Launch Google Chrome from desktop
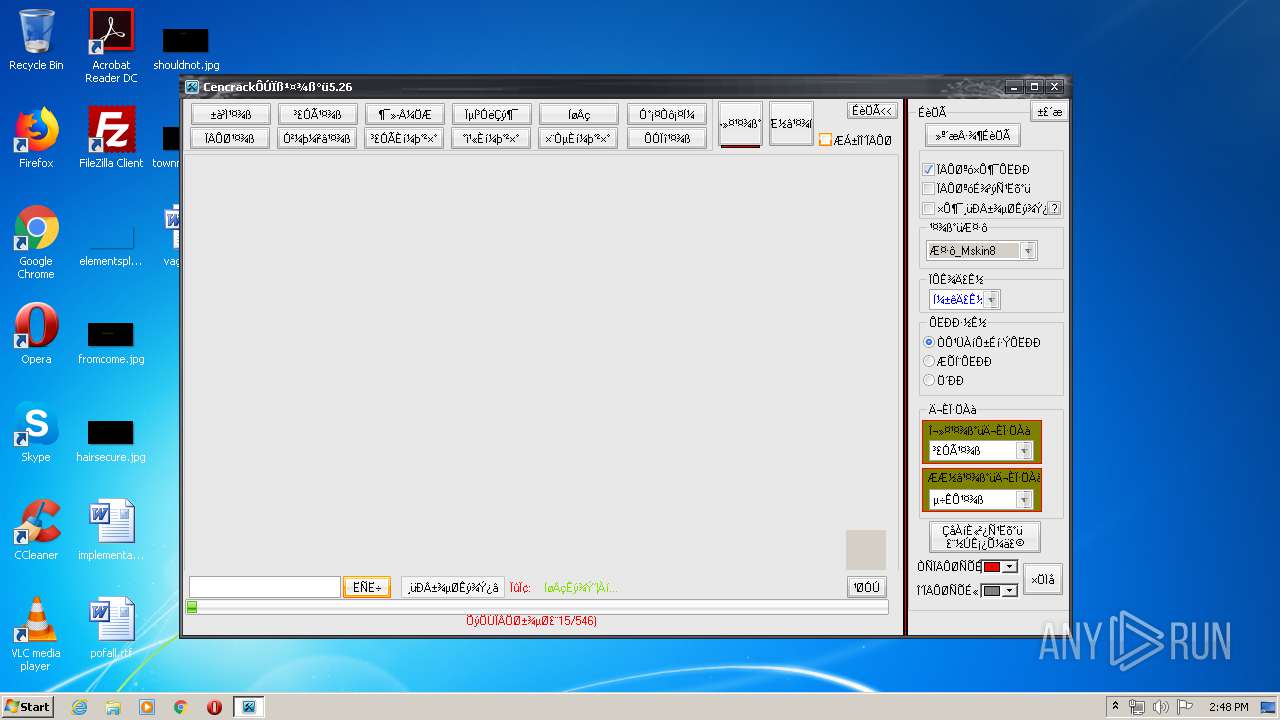The width and height of the screenshot is (1280, 720). (36, 243)
